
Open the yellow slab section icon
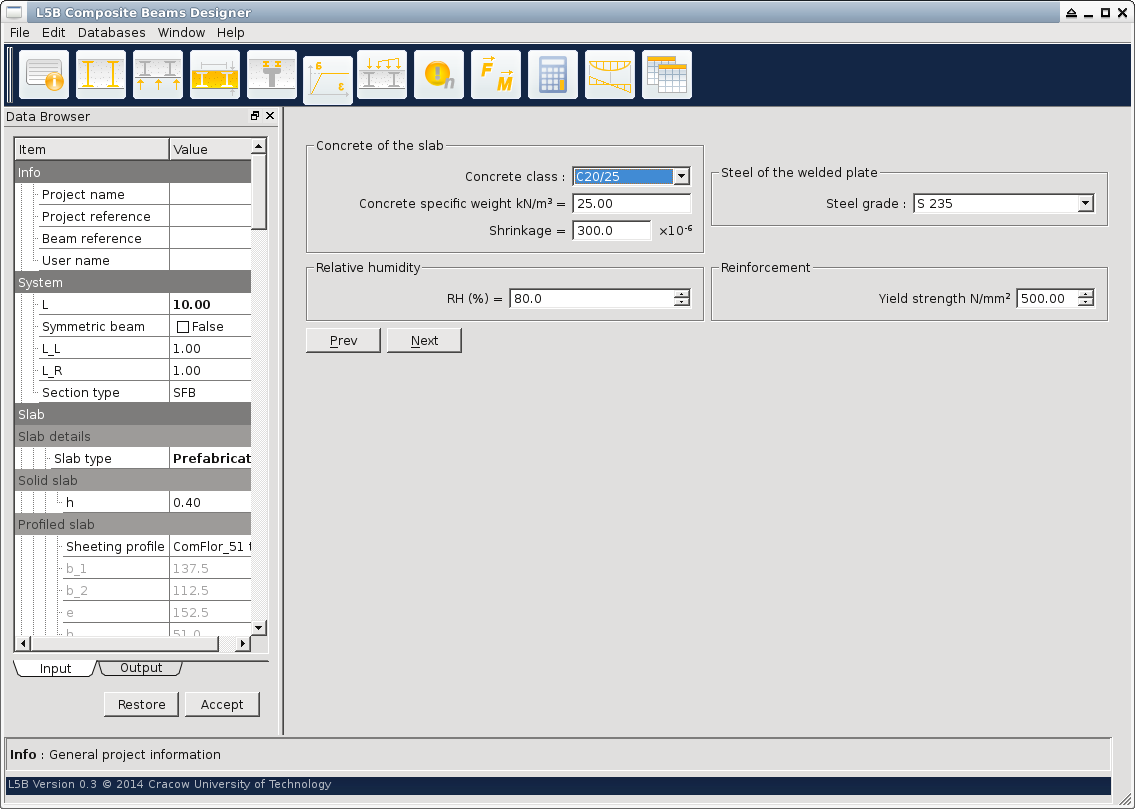pos(215,75)
